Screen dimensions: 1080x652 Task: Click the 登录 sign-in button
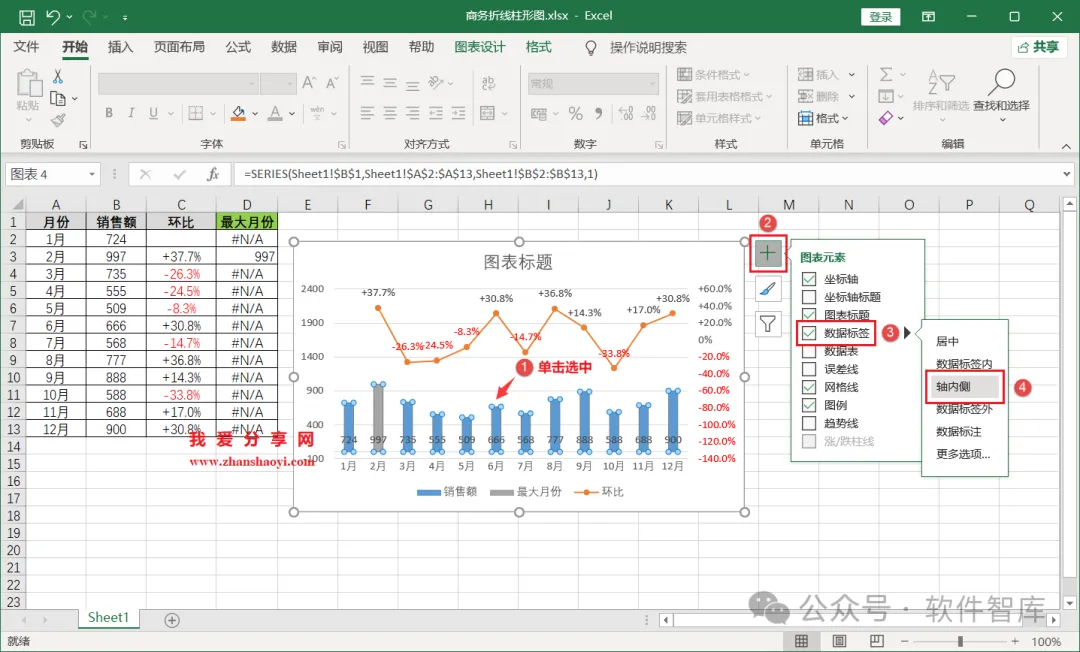click(x=880, y=17)
